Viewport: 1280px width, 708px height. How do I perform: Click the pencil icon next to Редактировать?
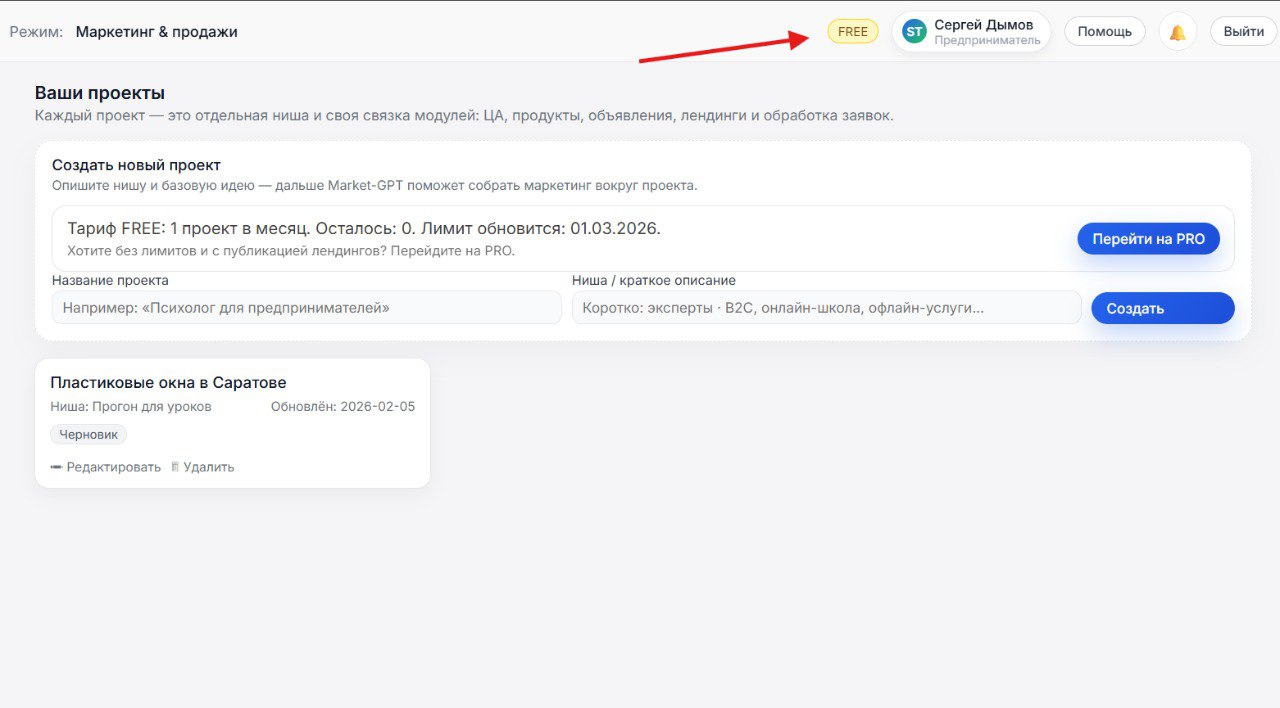[57, 466]
